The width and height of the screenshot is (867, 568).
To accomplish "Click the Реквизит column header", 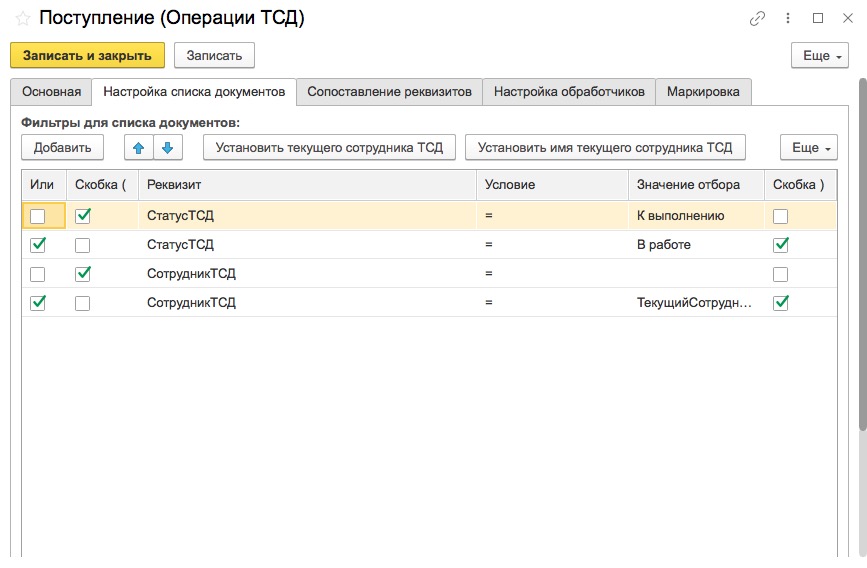I will [307, 185].
